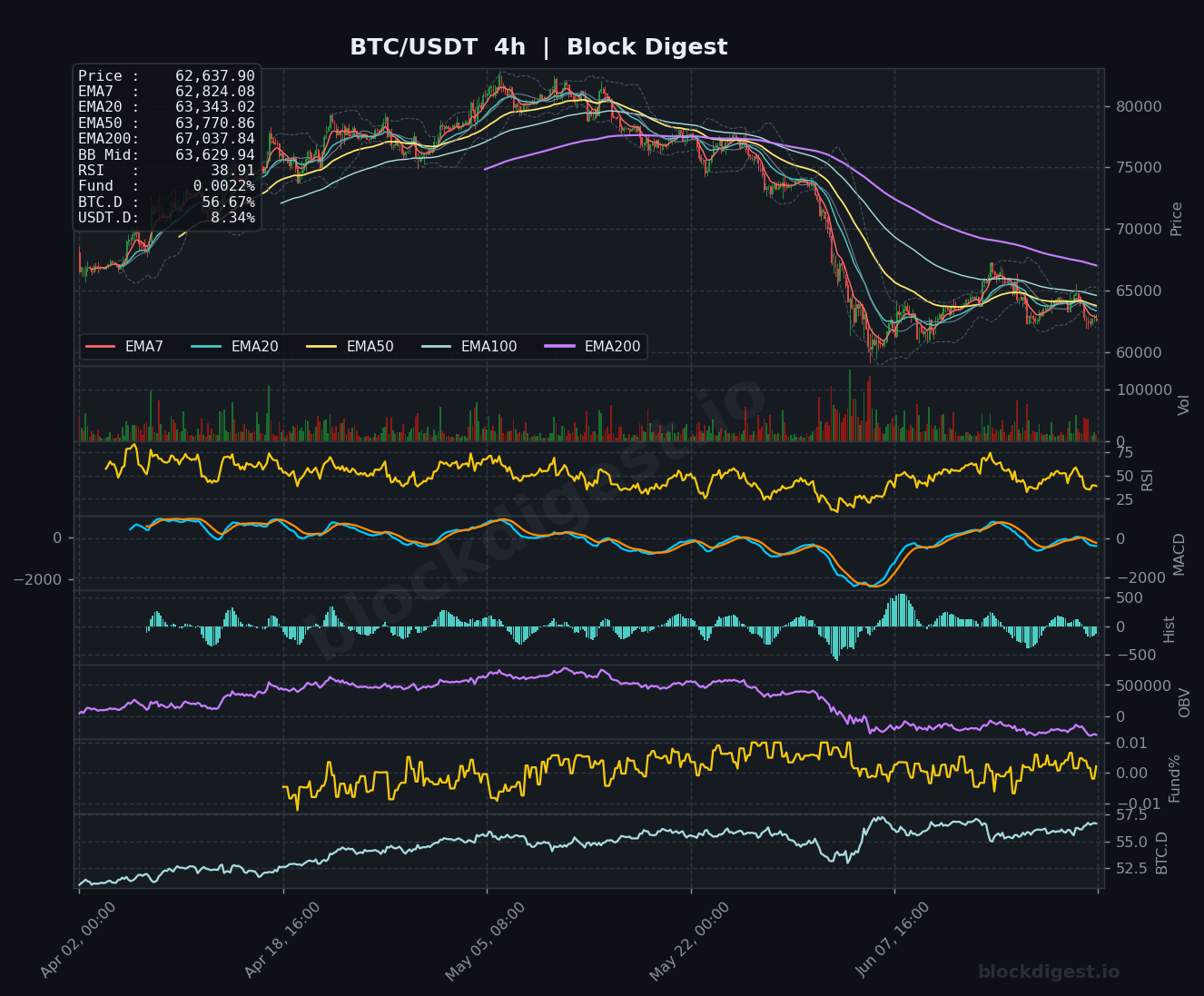Click the MACD axis label

[1179, 554]
